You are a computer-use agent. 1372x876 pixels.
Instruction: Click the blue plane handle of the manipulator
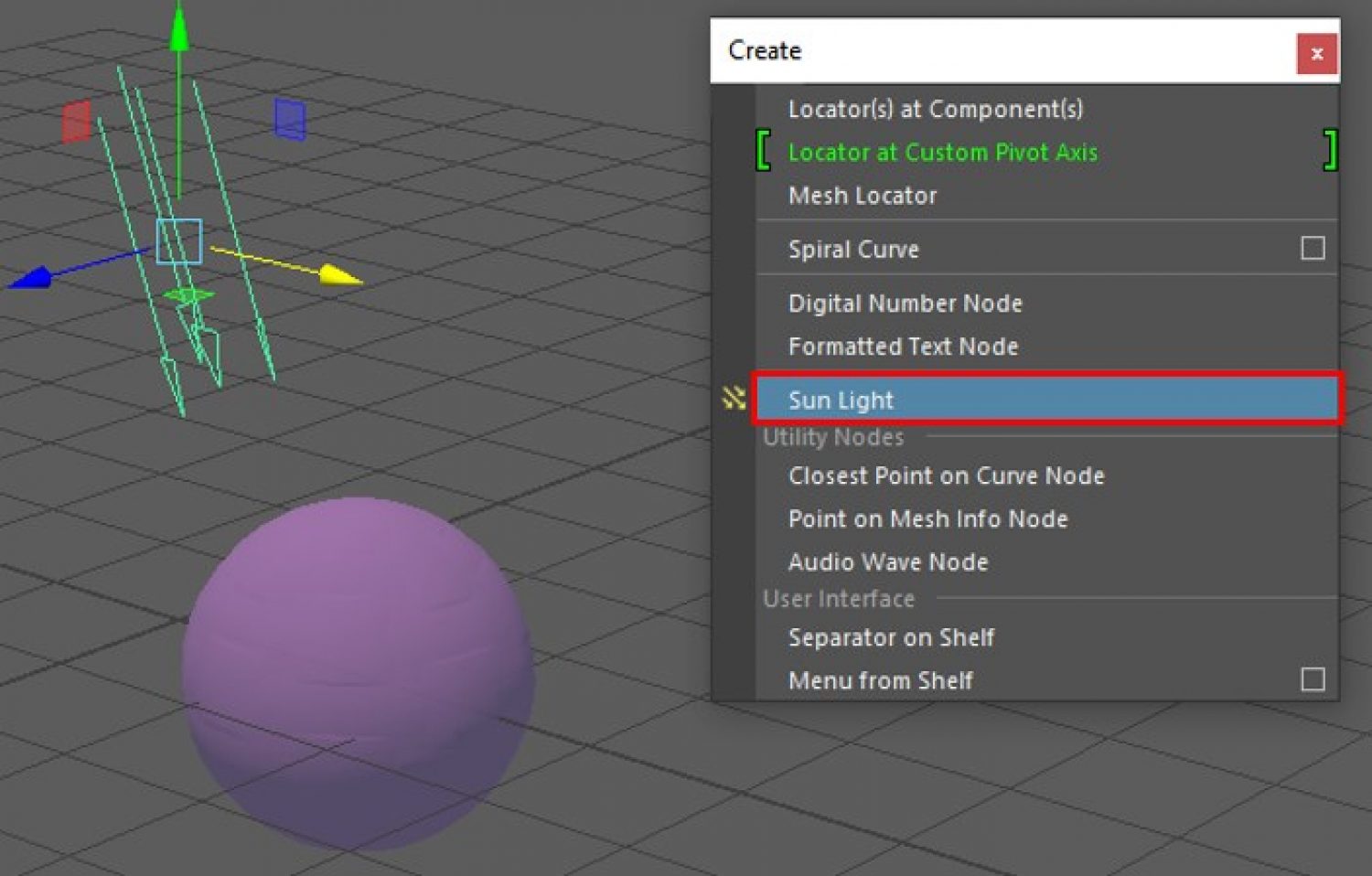290,119
